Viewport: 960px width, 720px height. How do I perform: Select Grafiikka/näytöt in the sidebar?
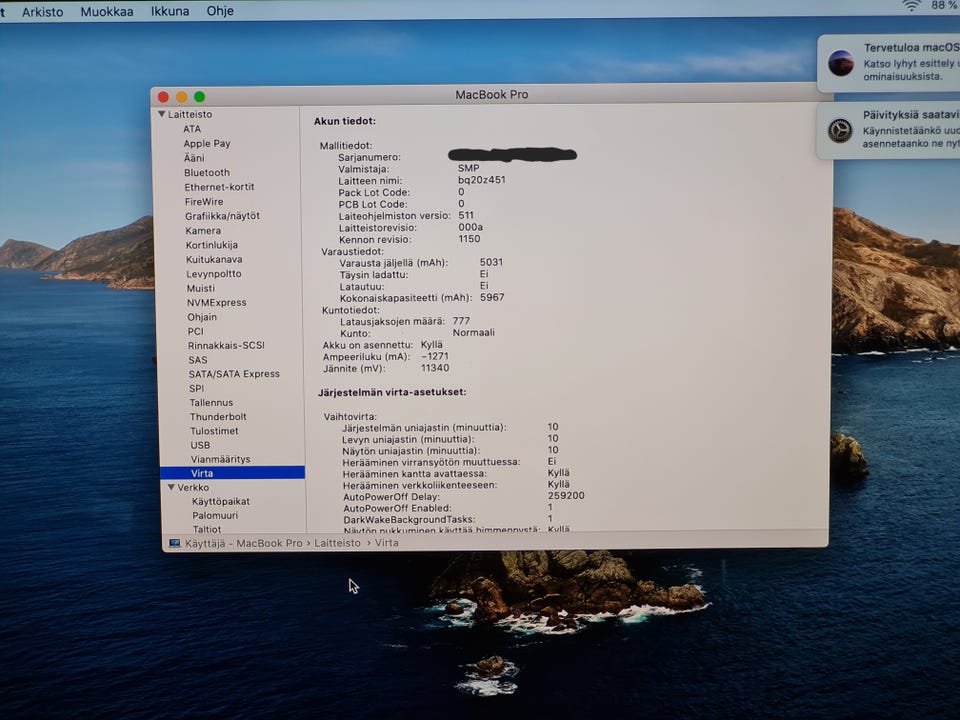(222, 216)
